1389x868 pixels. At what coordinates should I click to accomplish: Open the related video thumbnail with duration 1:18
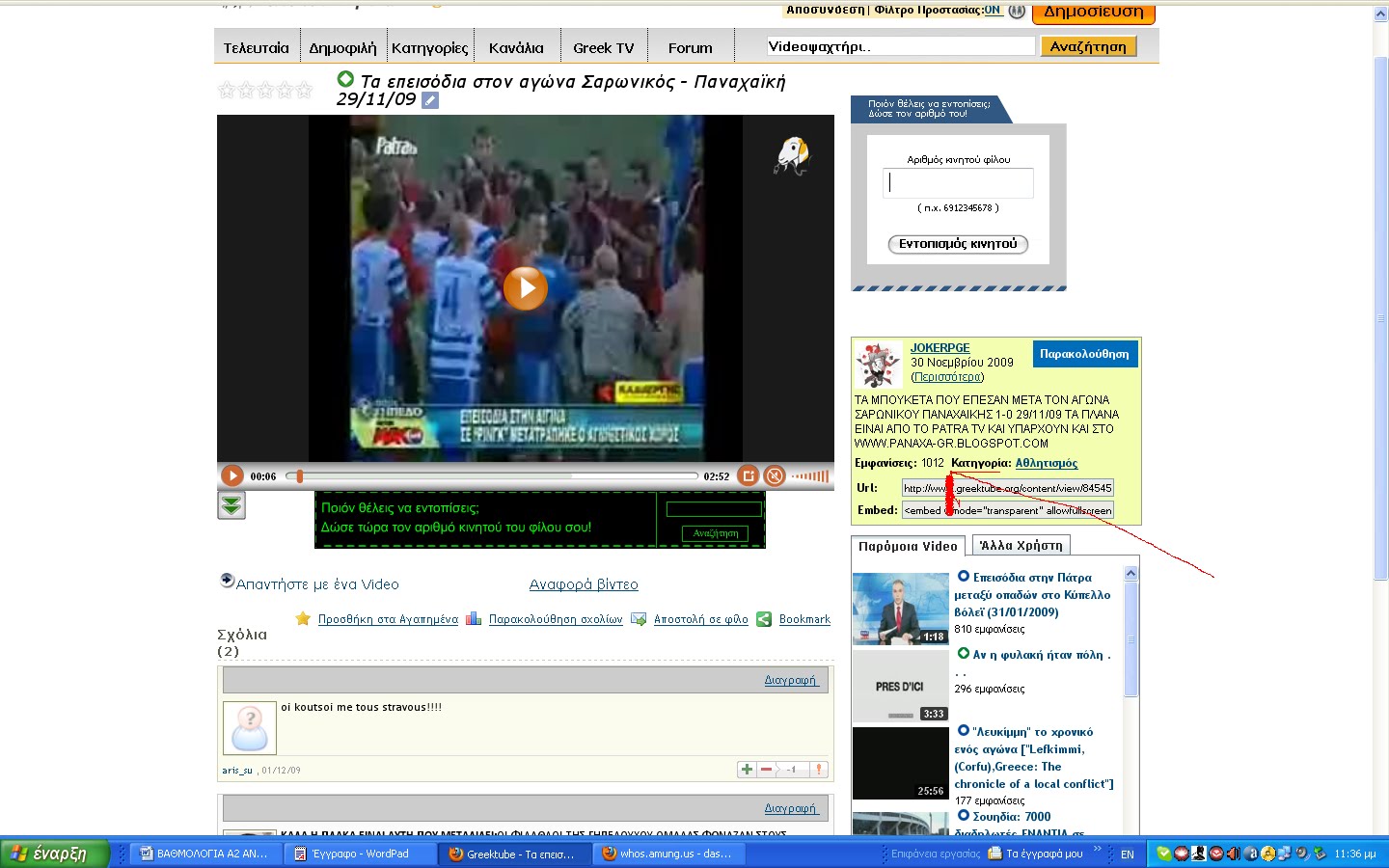[900, 609]
